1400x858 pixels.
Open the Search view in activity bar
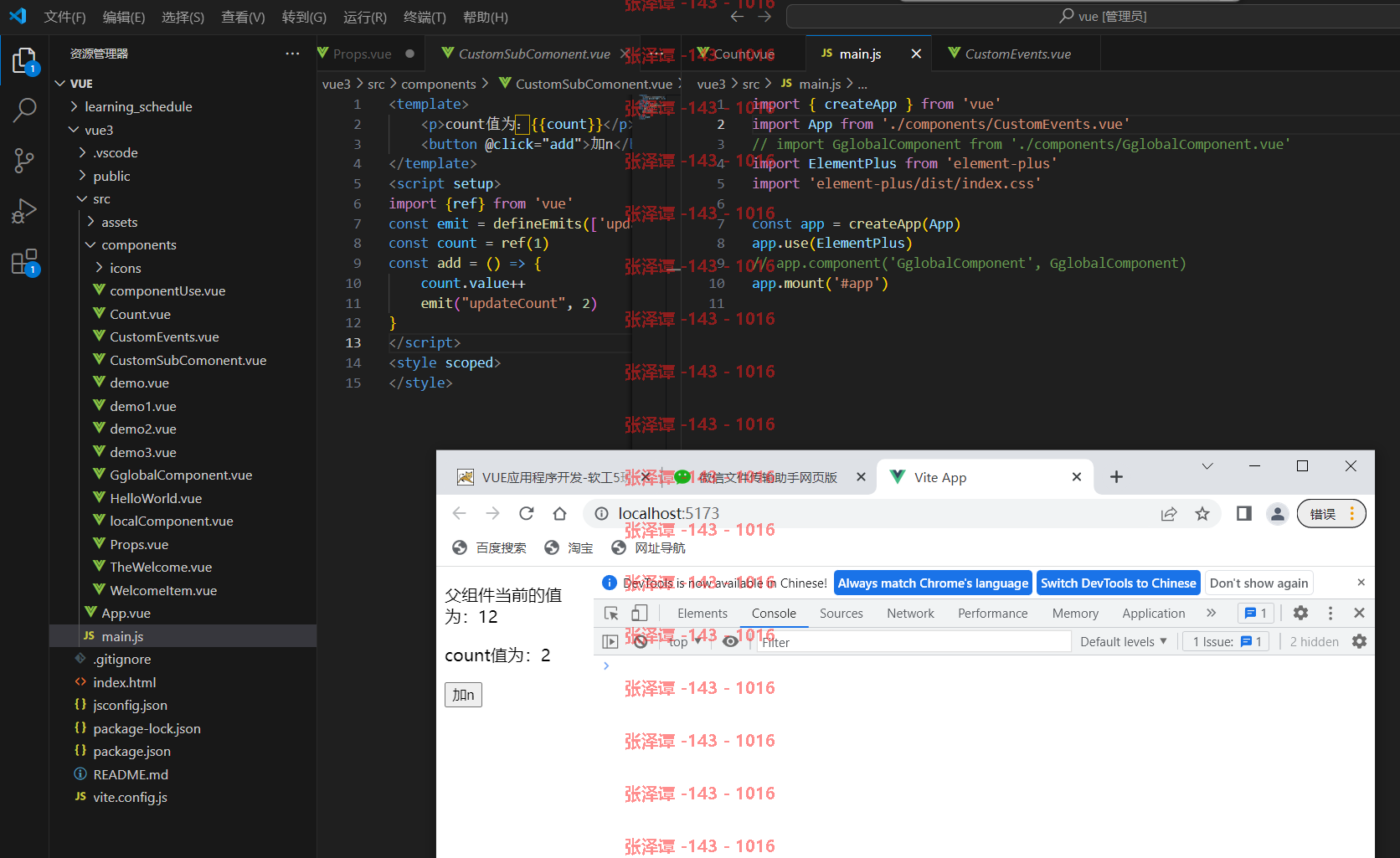(x=24, y=110)
